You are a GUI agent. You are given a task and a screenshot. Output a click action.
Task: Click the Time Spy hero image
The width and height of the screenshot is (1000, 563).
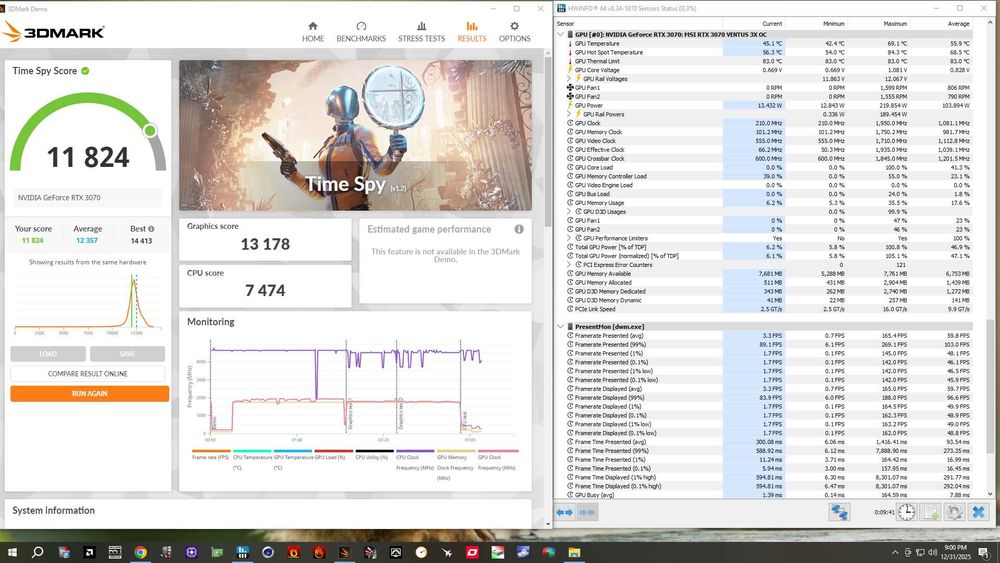tap(355, 135)
